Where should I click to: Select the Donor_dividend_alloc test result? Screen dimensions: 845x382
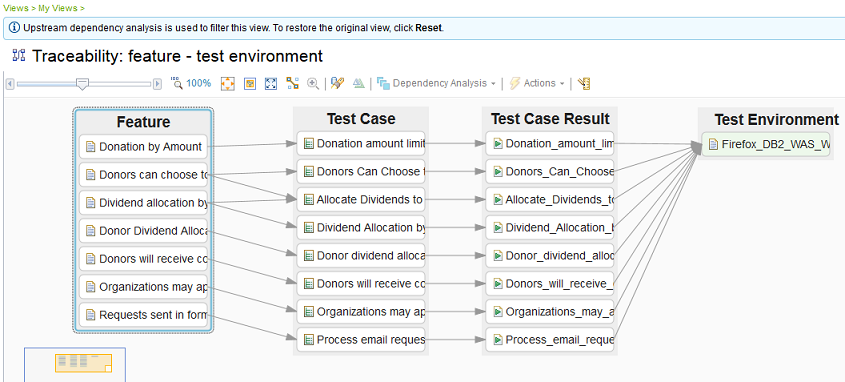point(550,255)
